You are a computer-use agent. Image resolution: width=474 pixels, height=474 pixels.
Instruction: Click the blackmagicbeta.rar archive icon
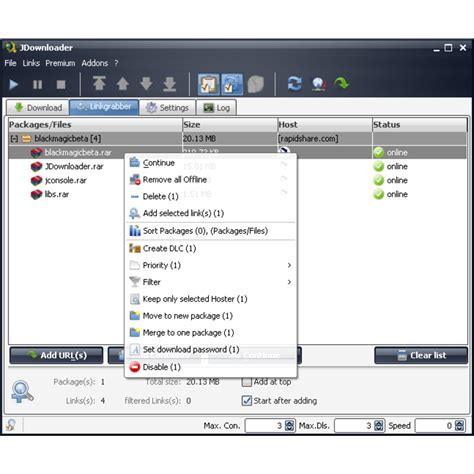click(36, 153)
